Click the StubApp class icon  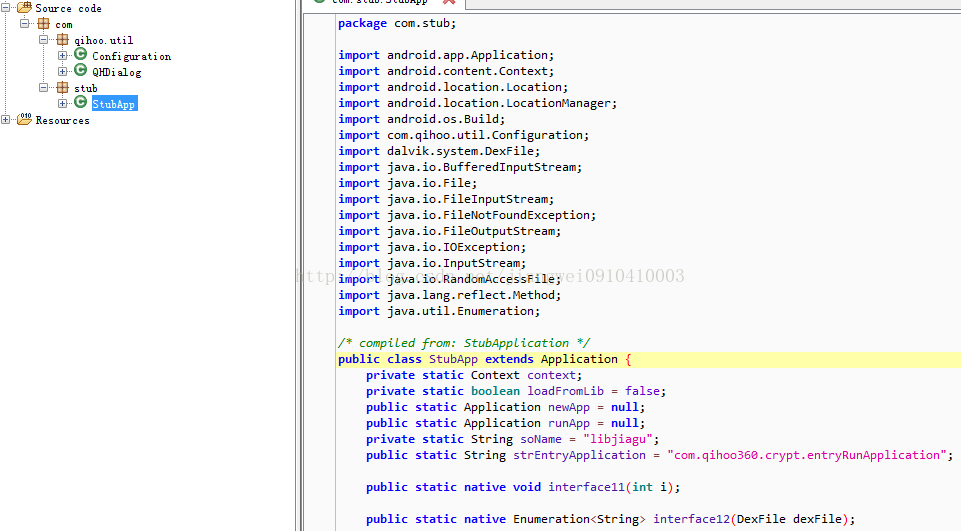coord(80,102)
